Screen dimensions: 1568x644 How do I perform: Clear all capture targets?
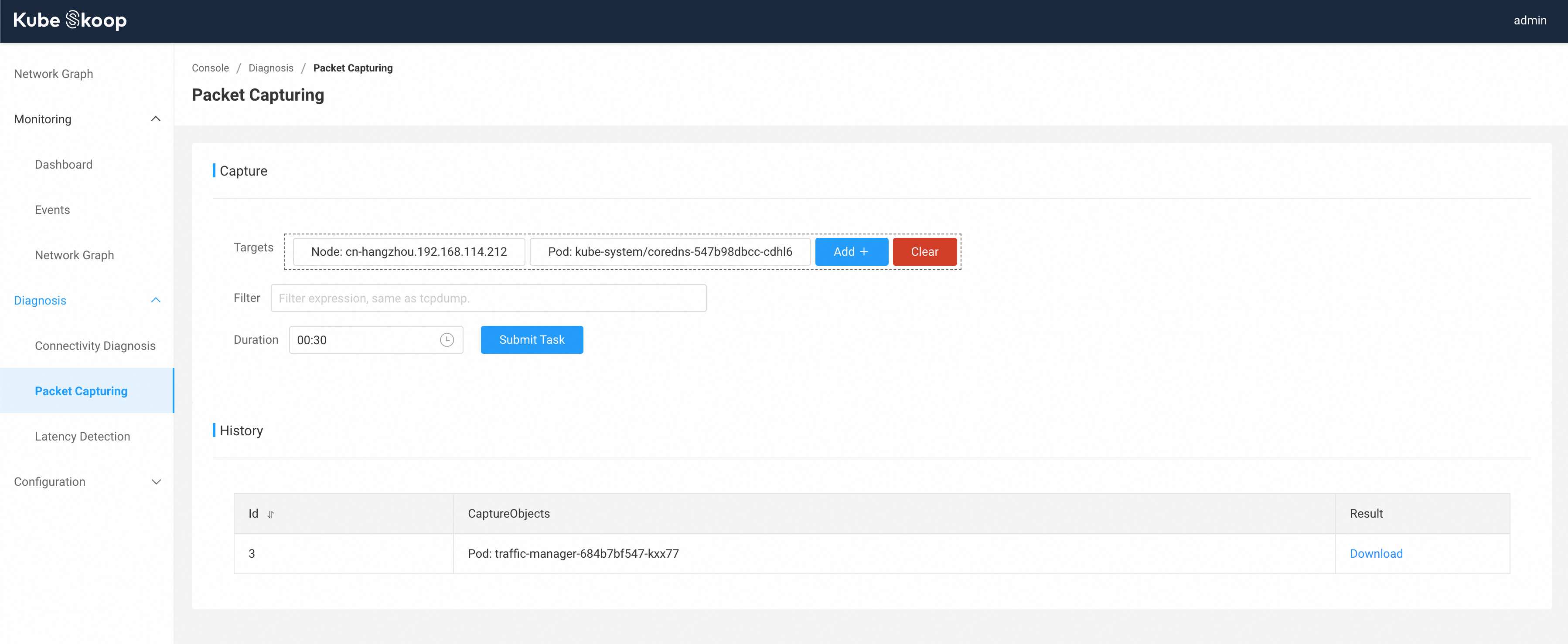924,252
